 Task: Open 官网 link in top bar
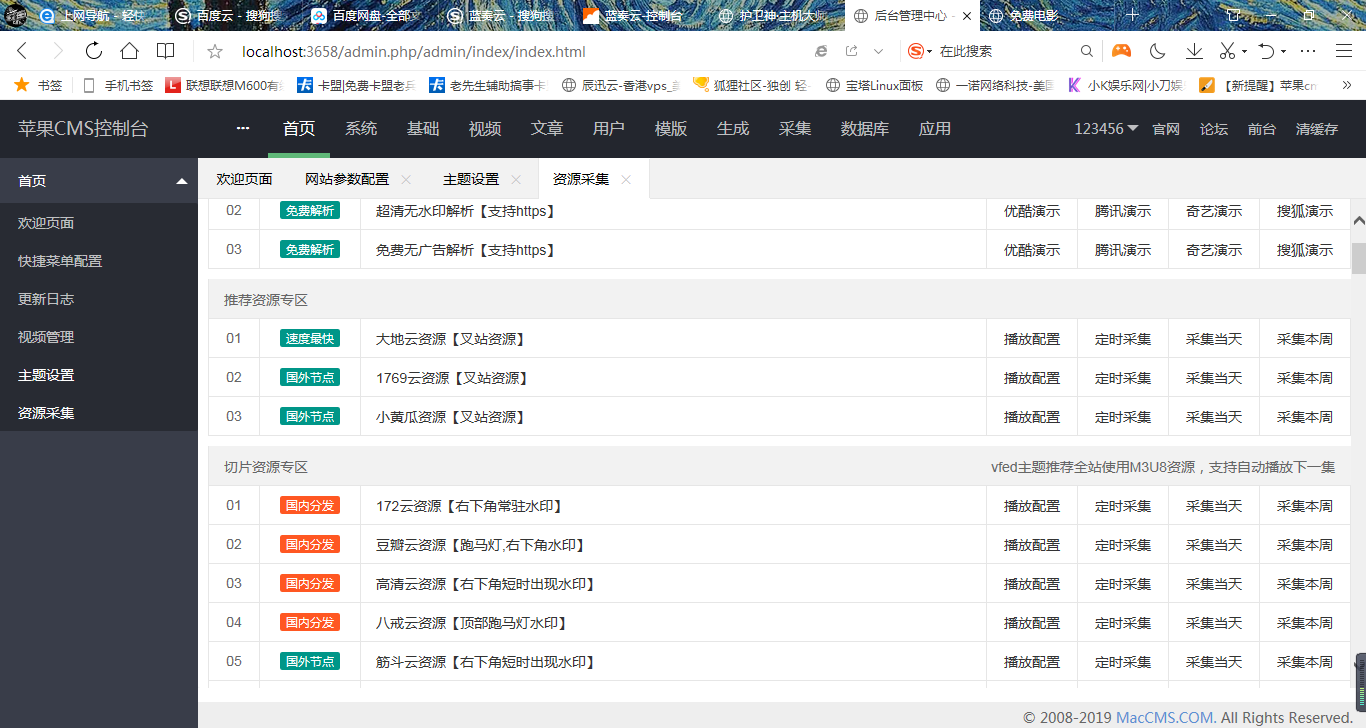1166,128
